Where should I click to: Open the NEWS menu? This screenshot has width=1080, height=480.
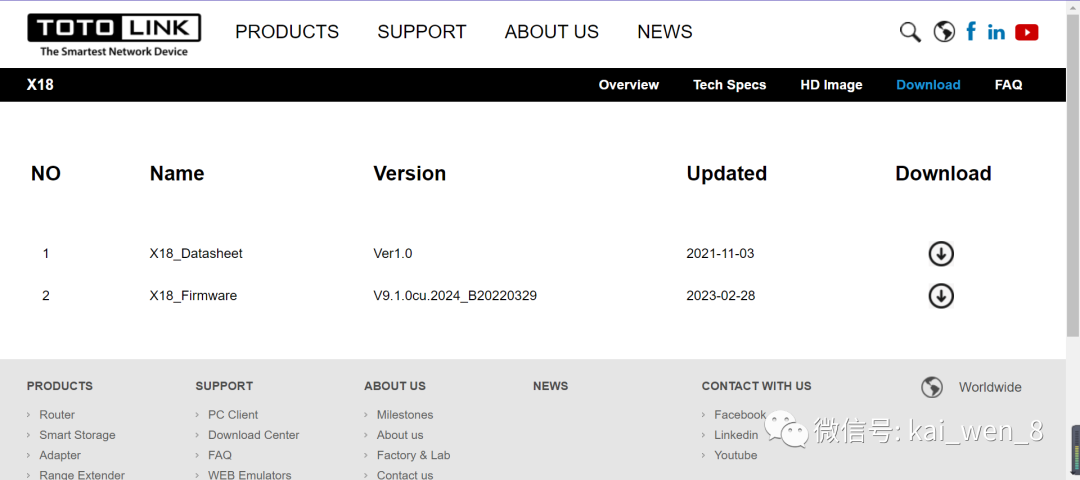click(x=665, y=32)
